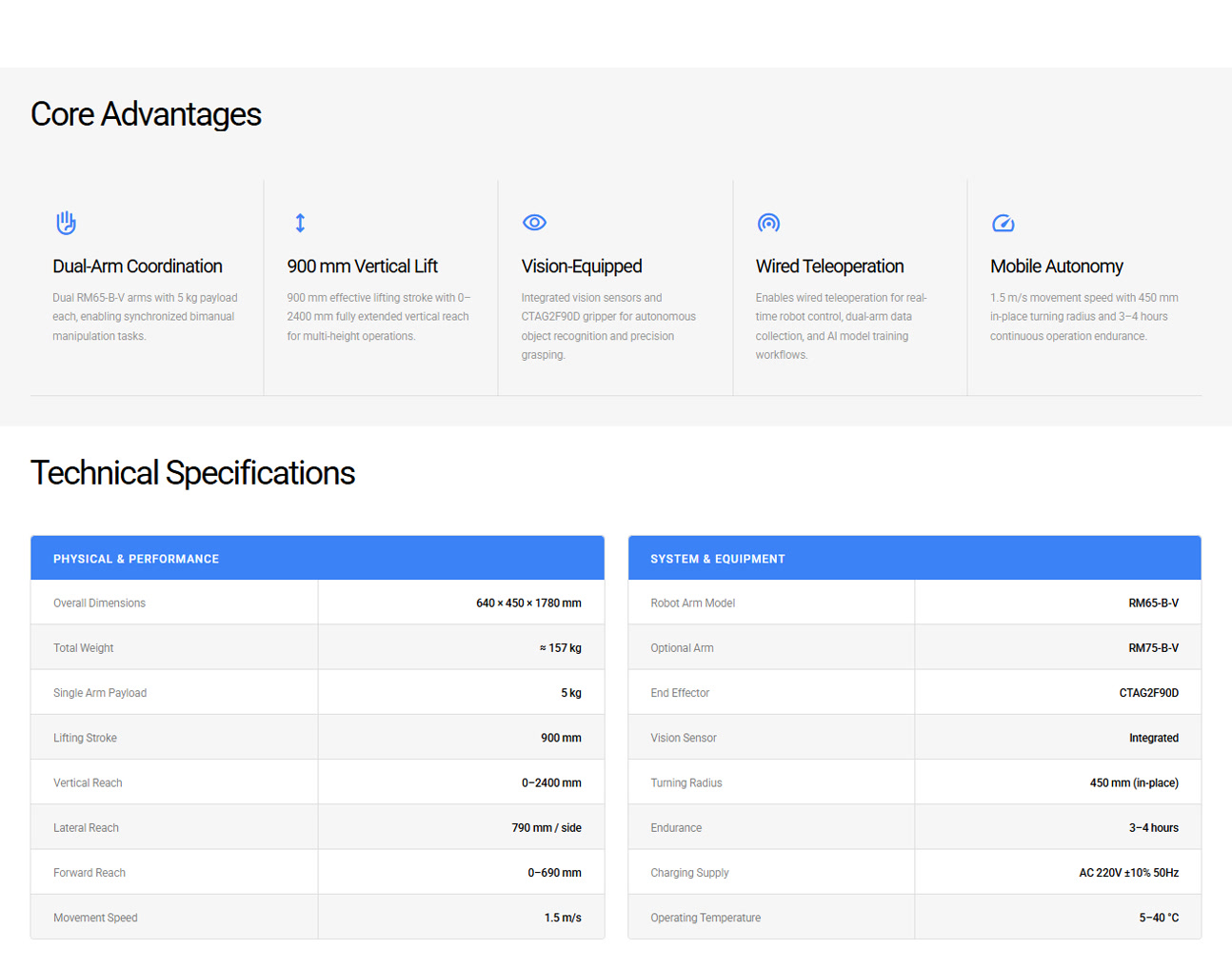Click the 900 mm Vertical Lift title
The width and height of the screenshot is (1232, 969).
tap(362, 267)
